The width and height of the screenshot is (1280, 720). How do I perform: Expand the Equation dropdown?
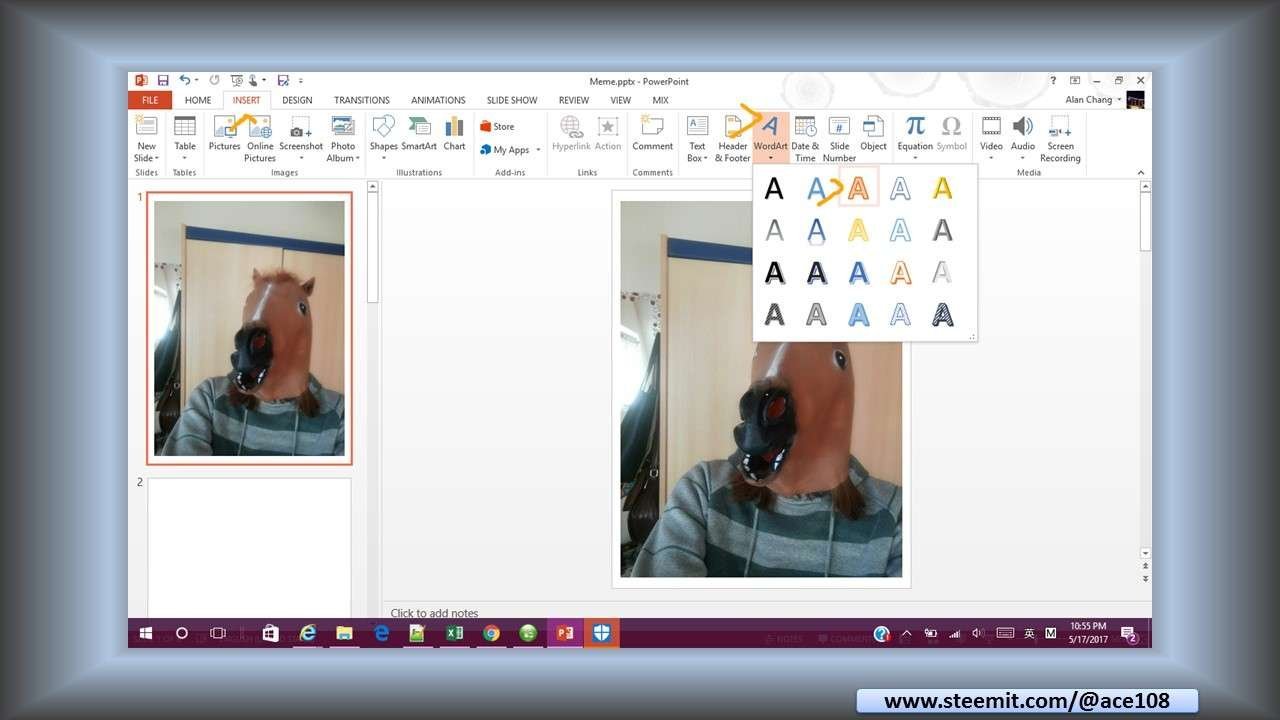point(915,158)
